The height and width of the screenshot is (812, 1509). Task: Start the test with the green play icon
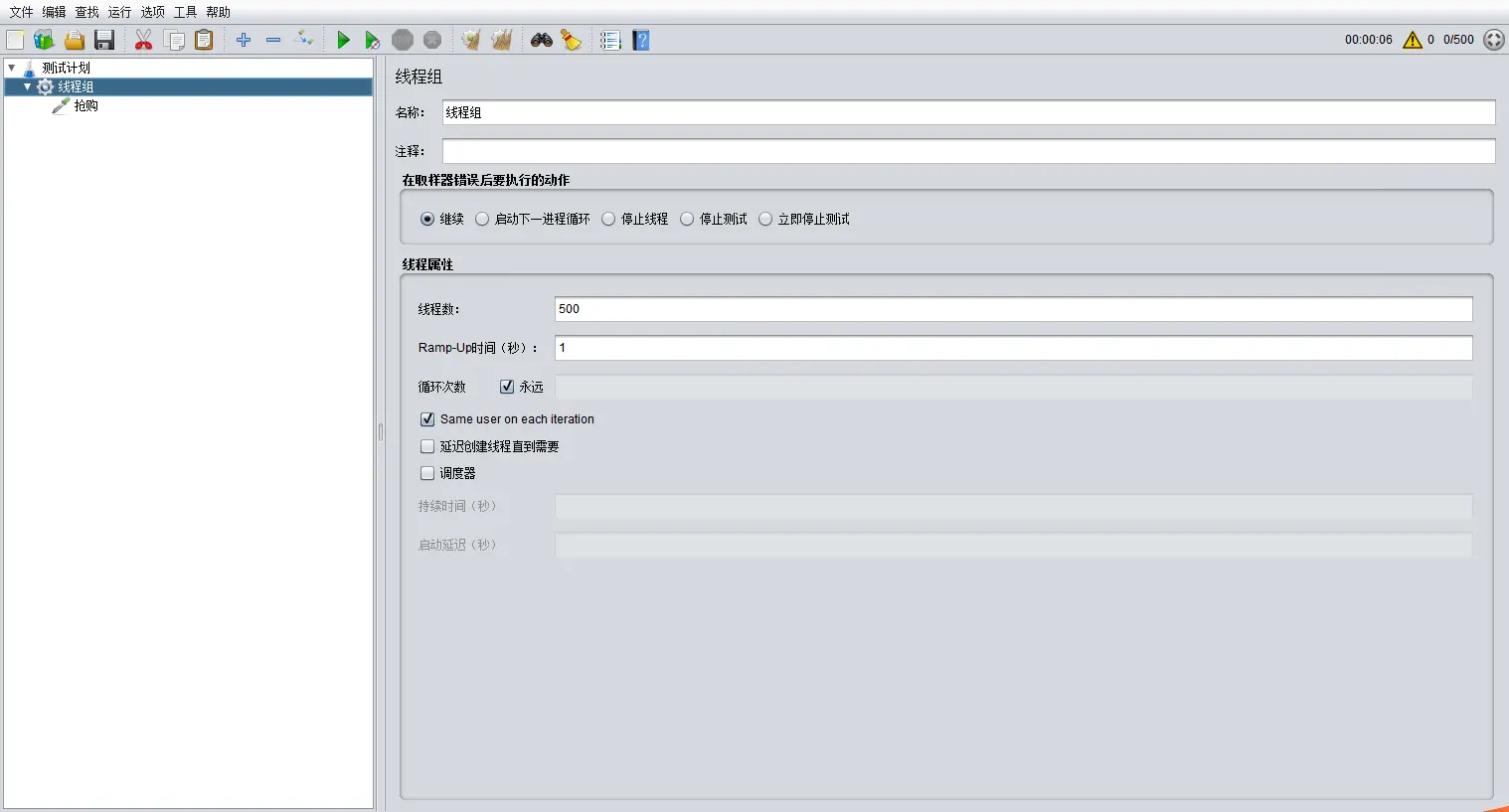pyautogui.click(x=343, y=40)
